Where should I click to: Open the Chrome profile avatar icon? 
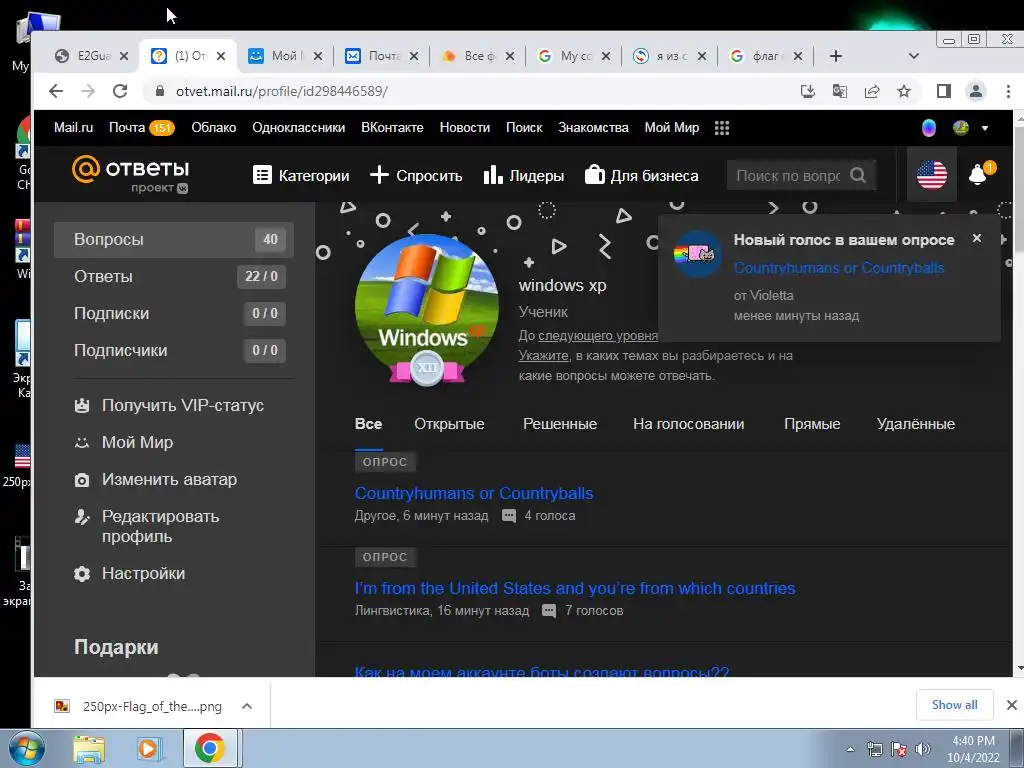[976, 91]
